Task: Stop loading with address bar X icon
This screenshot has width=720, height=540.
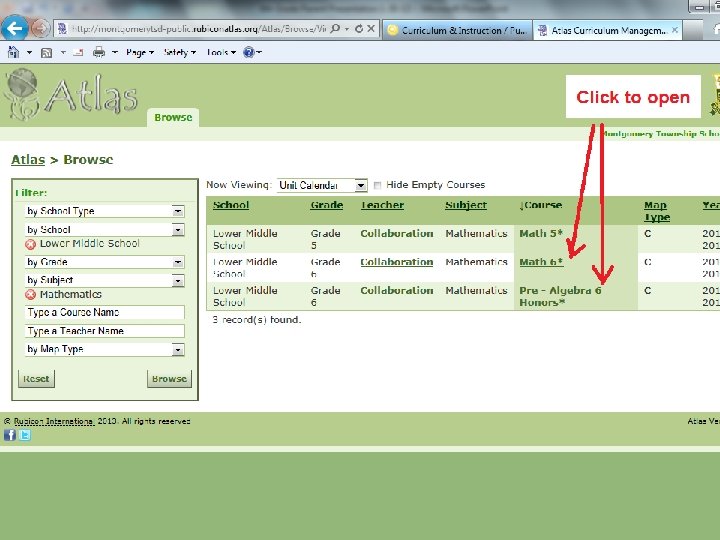Action: [x=371, y=29]
